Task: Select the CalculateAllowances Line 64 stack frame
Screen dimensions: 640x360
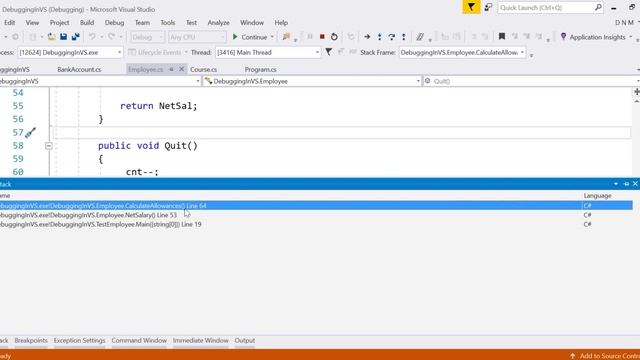Action: click(x=316, y=206)
